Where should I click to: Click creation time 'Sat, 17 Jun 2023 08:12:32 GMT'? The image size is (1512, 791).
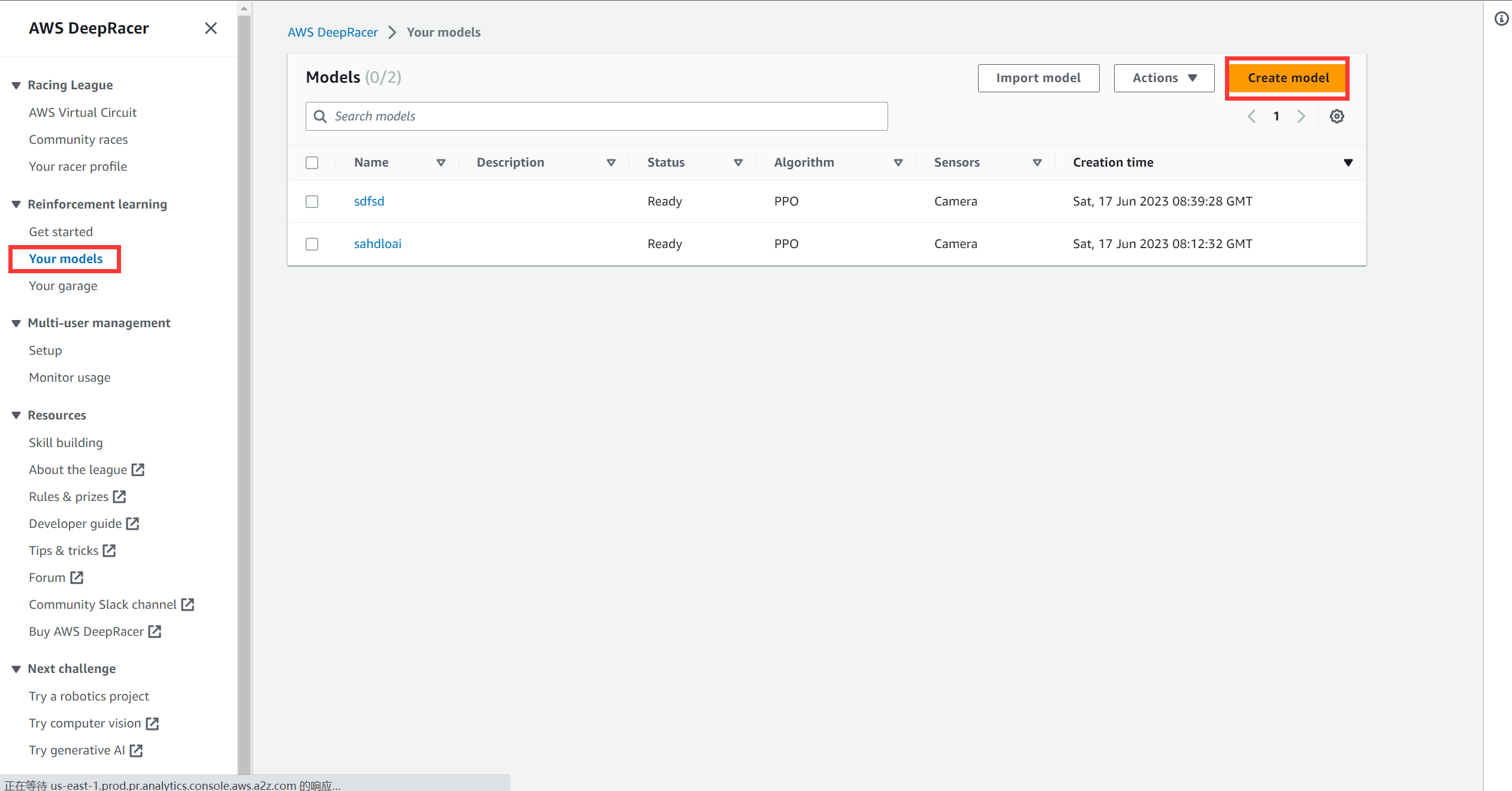[1163, 244]
